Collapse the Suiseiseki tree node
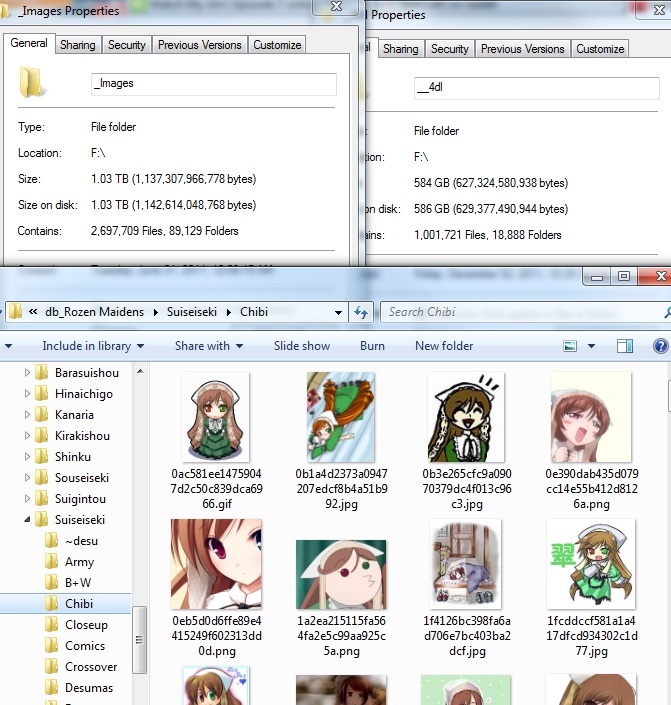The image size is (671, 705). pos(27,520)
